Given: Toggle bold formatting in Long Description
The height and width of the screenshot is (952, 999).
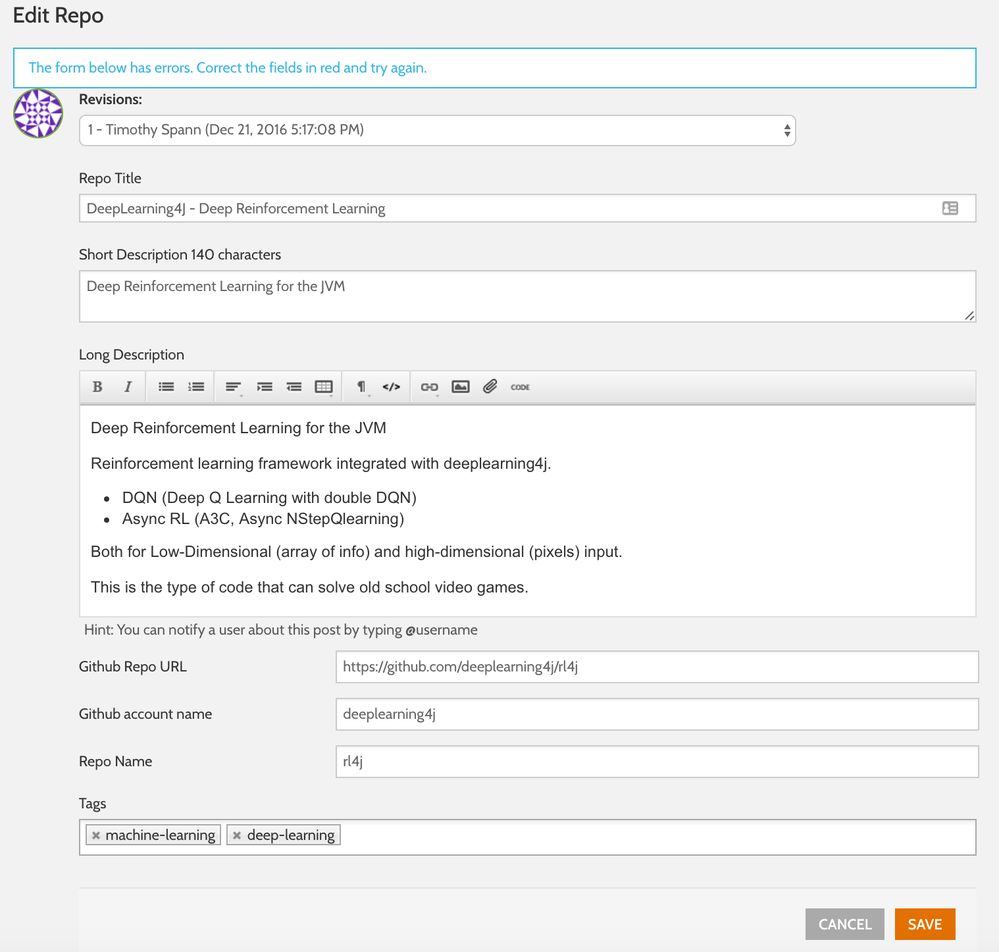Looking at the screenshot, I should (x=97, y=387).
